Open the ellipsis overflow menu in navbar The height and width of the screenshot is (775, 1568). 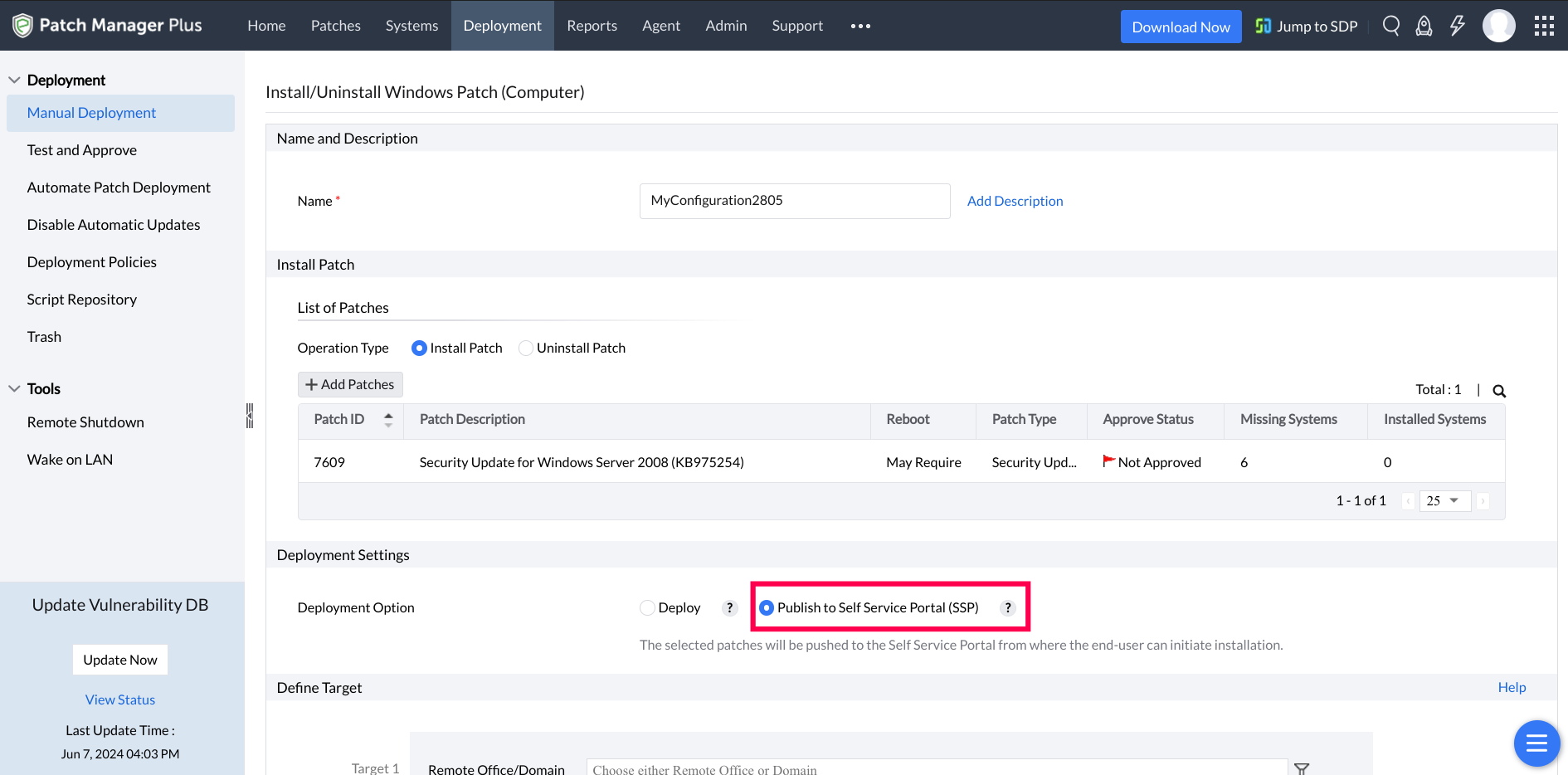click(x=860, y=26)
